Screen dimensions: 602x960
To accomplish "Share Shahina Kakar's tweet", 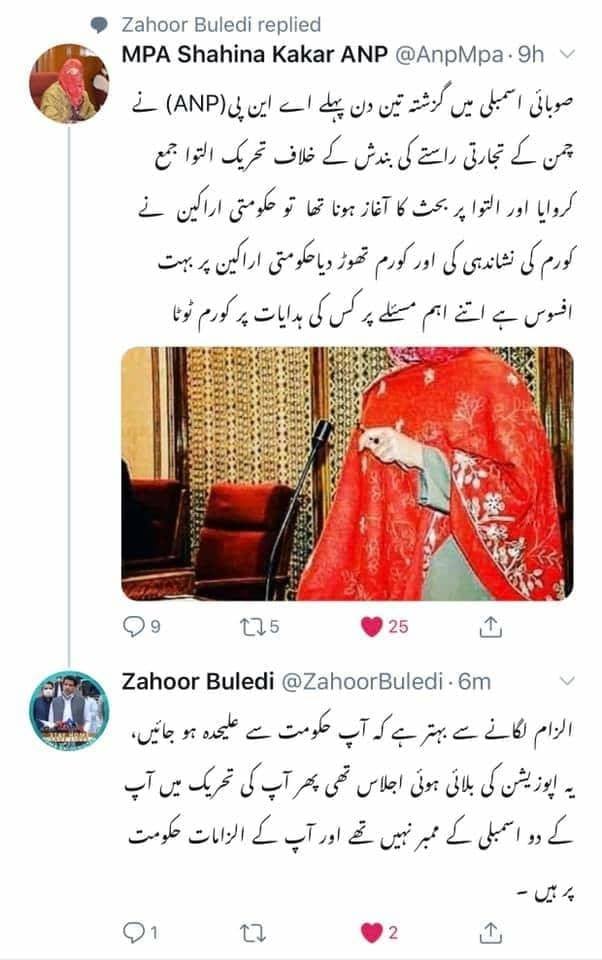I will (491, 626).
